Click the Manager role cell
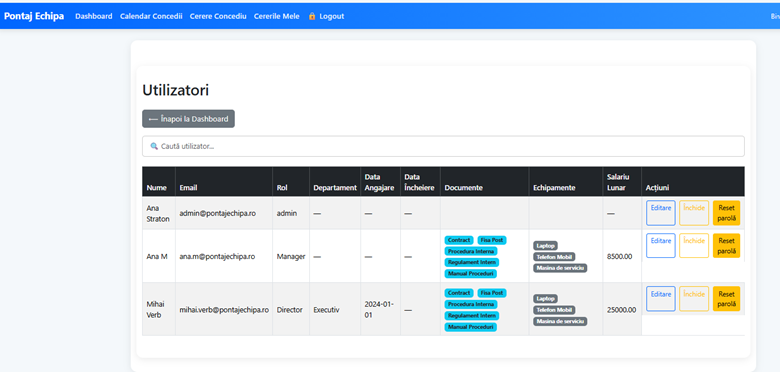This screenshot has width=780, height=372. (291, 257)
